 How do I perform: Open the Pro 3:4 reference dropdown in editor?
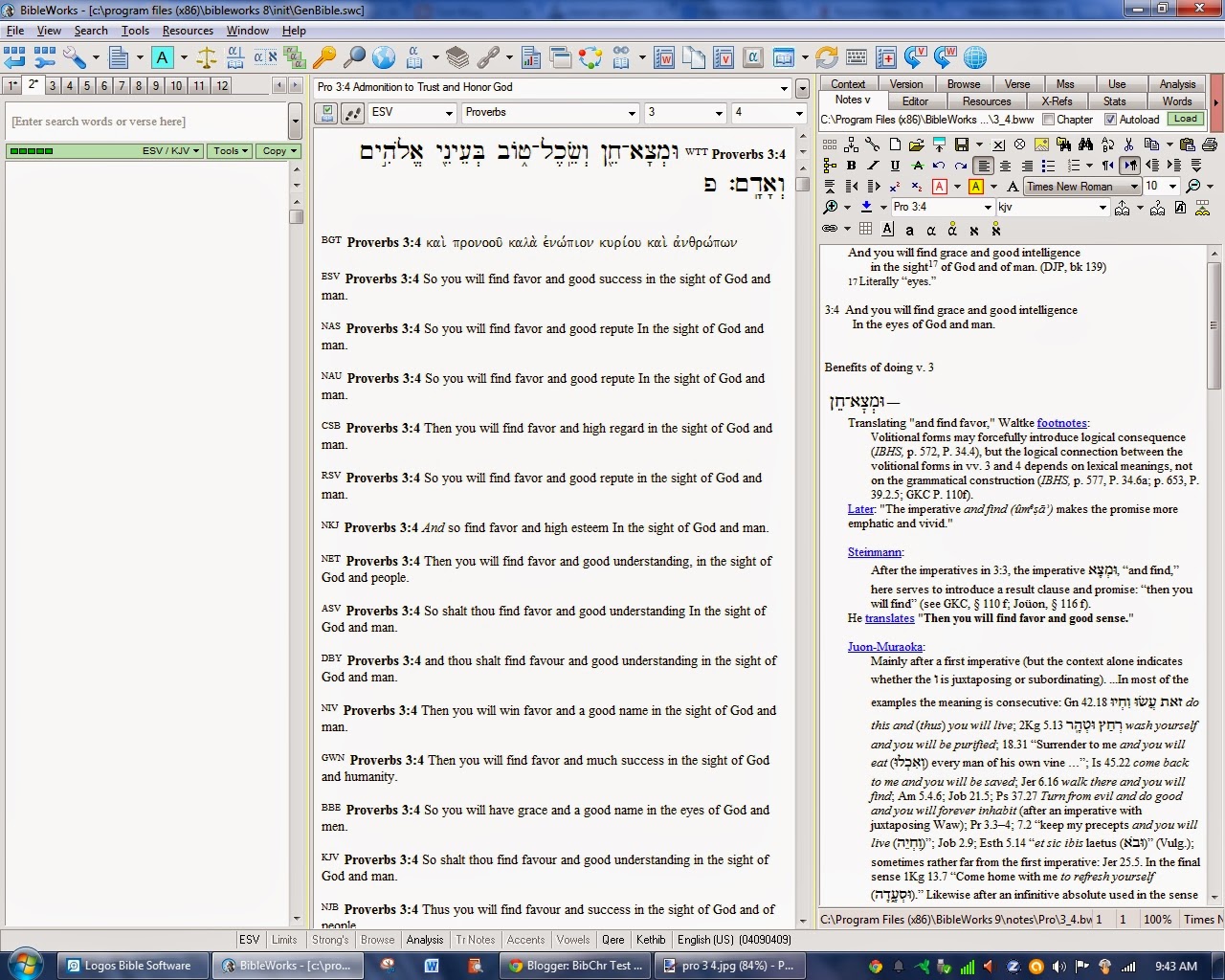coord(988,208)
